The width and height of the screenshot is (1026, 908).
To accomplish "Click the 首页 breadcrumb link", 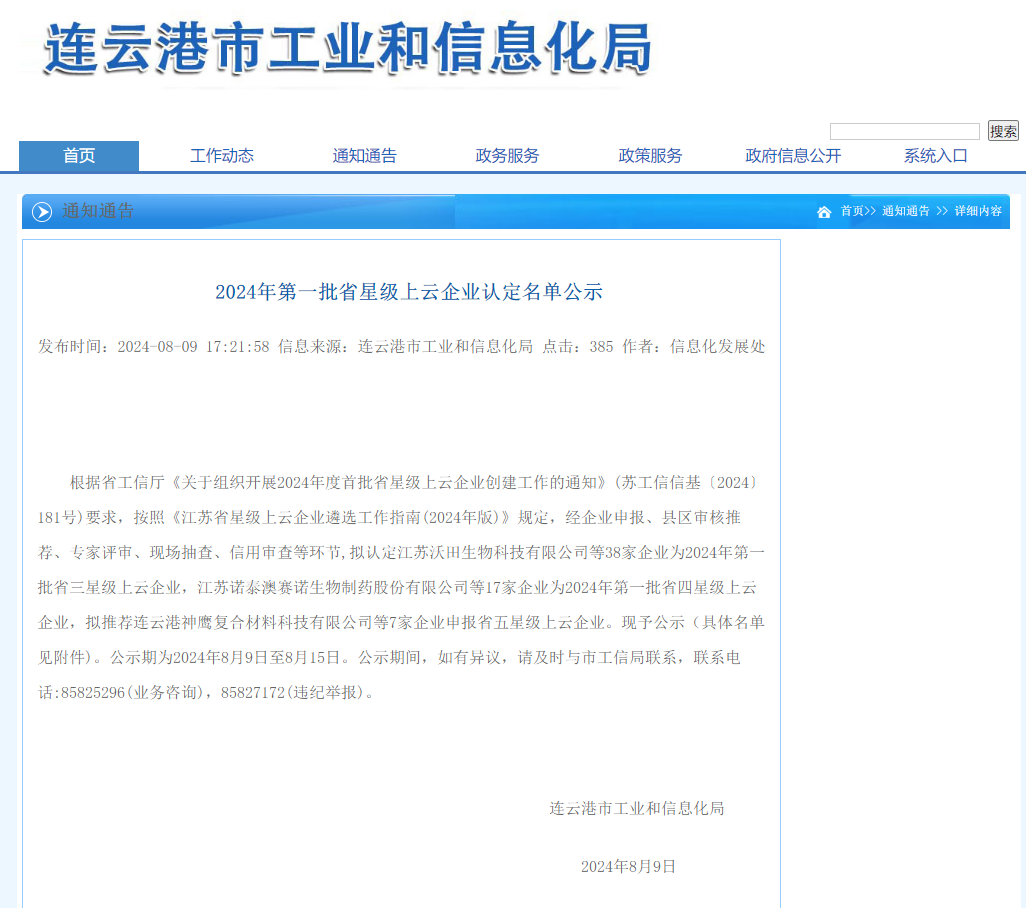I will click(852, 211).
